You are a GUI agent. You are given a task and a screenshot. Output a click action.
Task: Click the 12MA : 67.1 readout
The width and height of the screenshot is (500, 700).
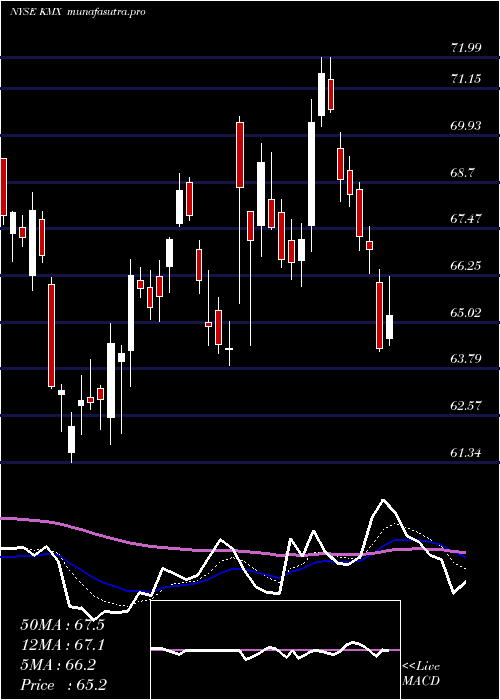pos(62,645)
